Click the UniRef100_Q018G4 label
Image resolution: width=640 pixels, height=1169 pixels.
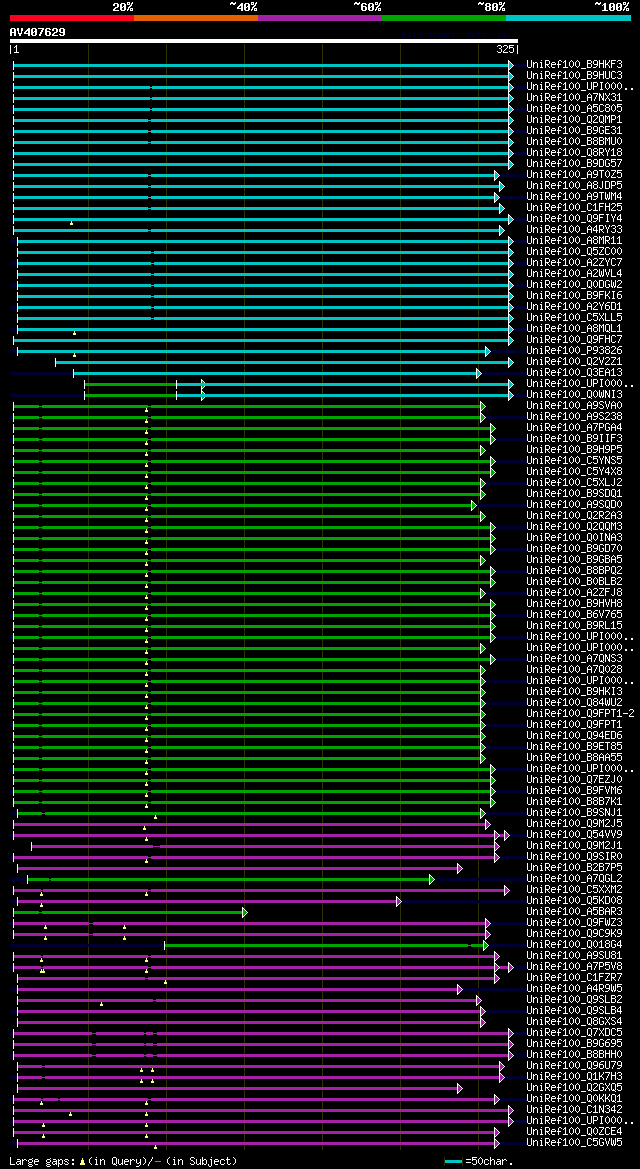point(574,945)
